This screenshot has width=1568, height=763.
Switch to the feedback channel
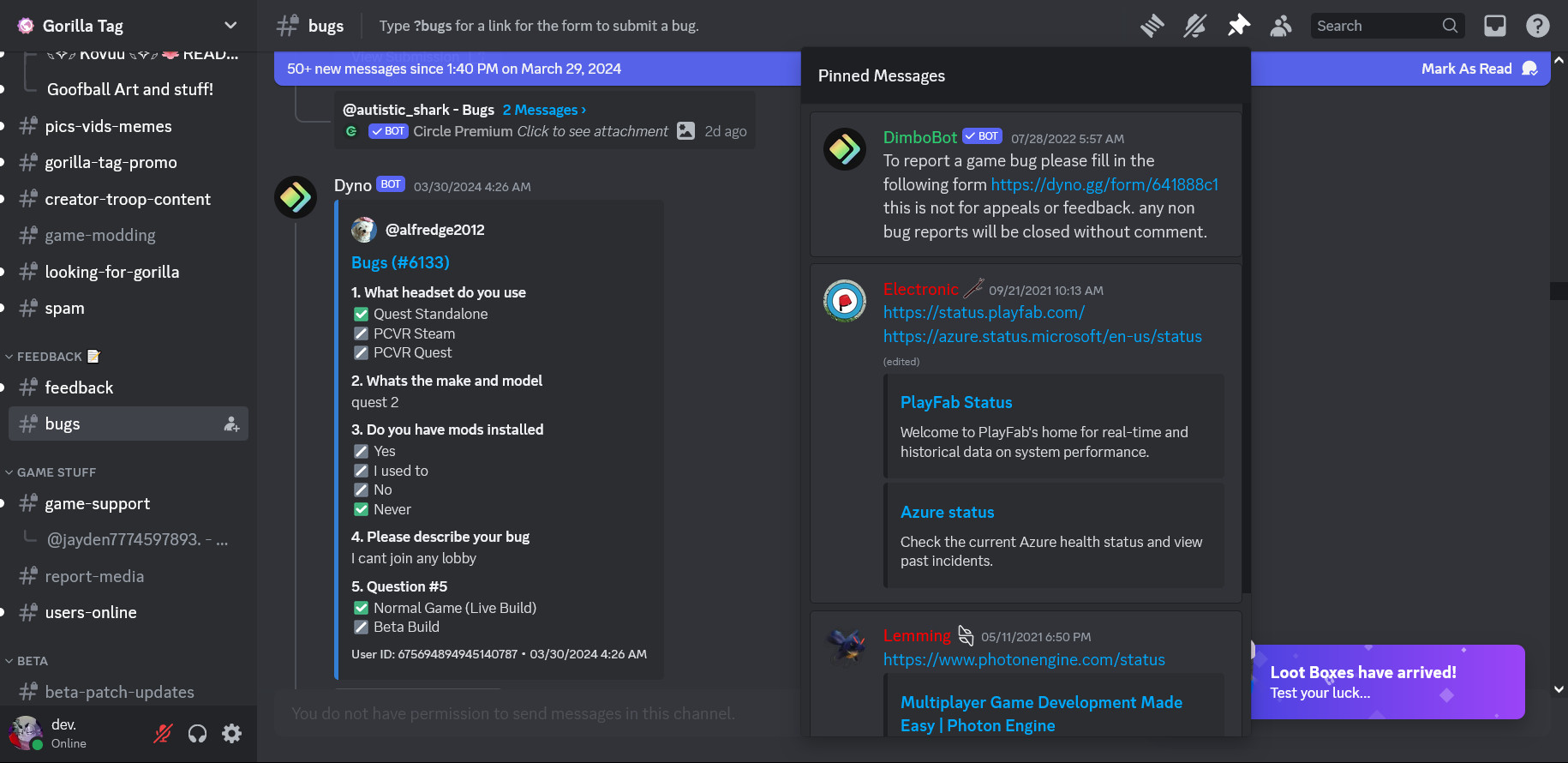pyautogui.click(x=79, y=388)
